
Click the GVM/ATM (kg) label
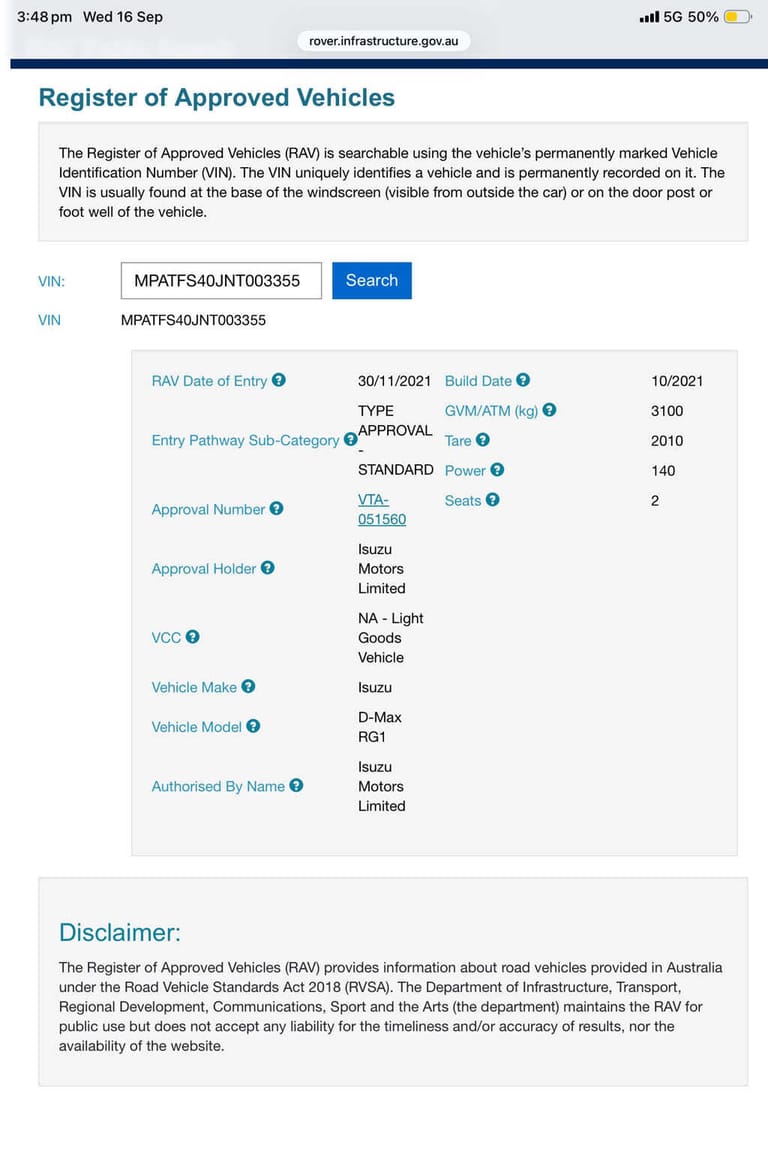tap(491, 411)
